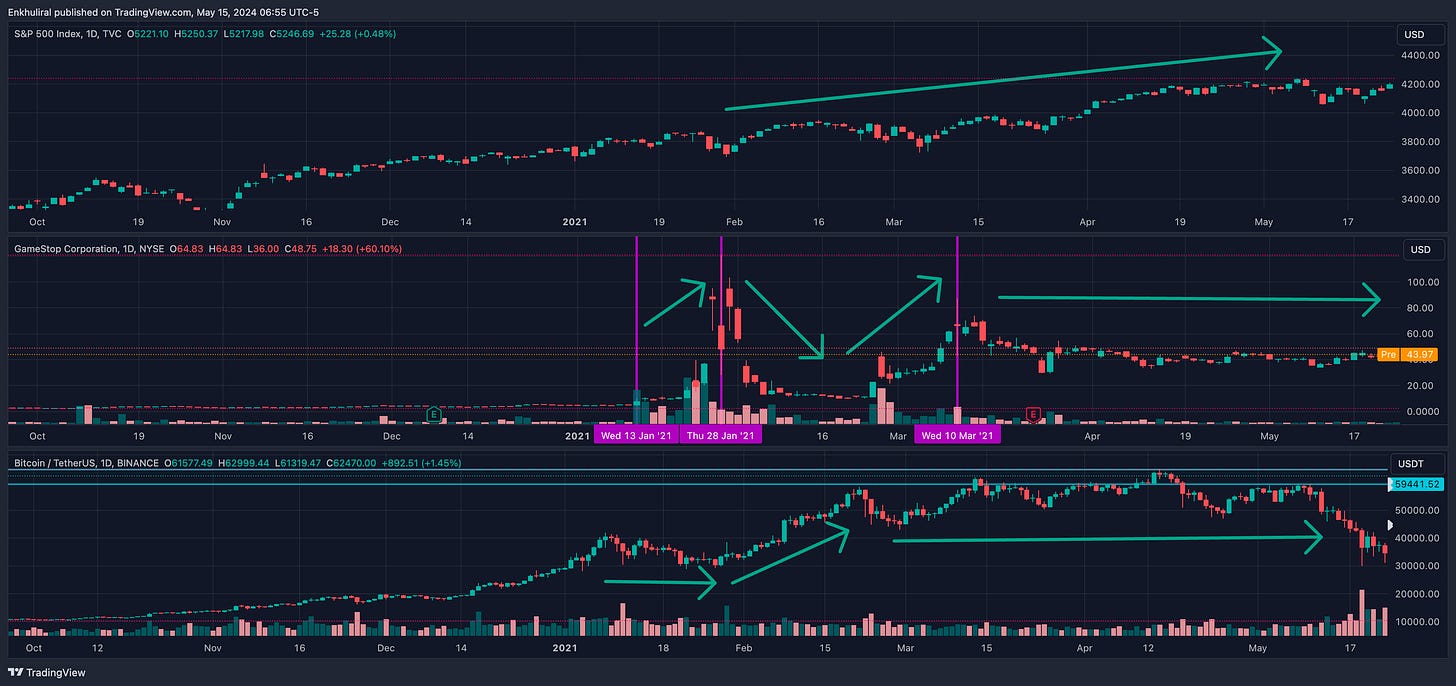Click the green earnings E icon on GameStop chart
Screen dimensions: 1456x686
tap(434, 413)
